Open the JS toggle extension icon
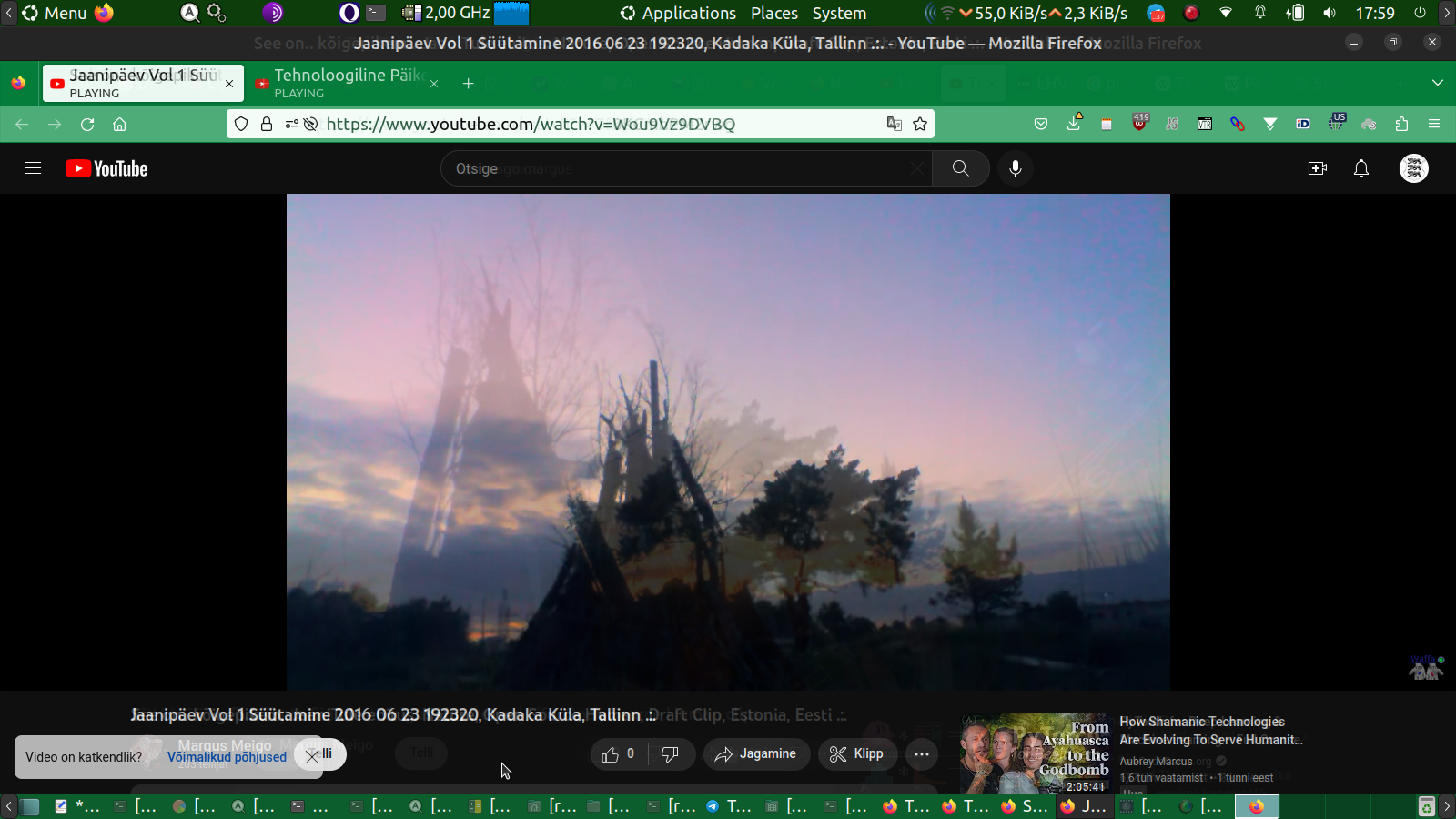1456x819 pixels. 1172,124
